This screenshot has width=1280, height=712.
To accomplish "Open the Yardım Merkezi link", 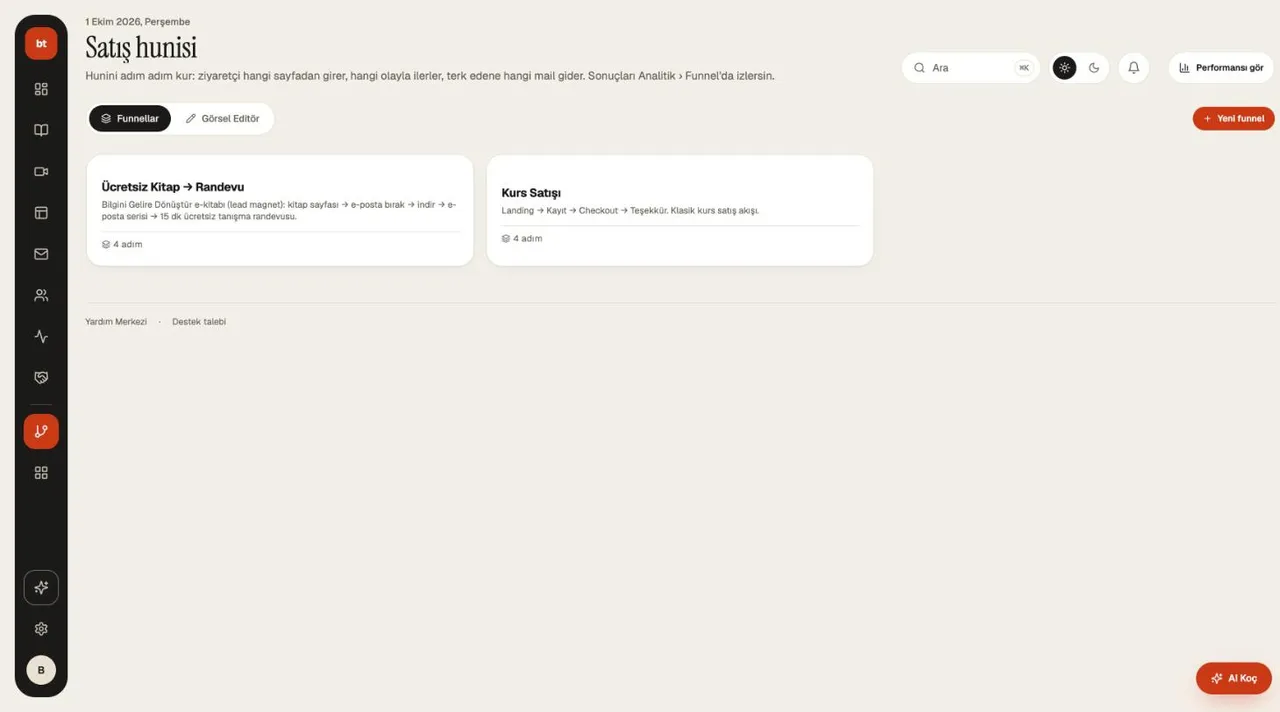I will [x=116, y=322].
